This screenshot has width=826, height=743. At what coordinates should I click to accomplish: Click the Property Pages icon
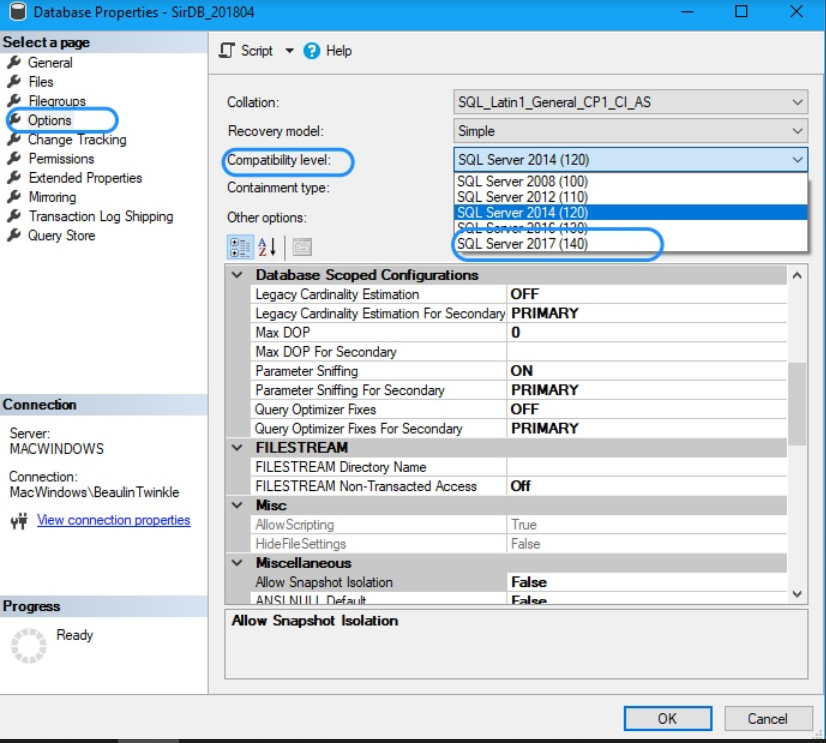pyautogui.click(x=302, y=247)
